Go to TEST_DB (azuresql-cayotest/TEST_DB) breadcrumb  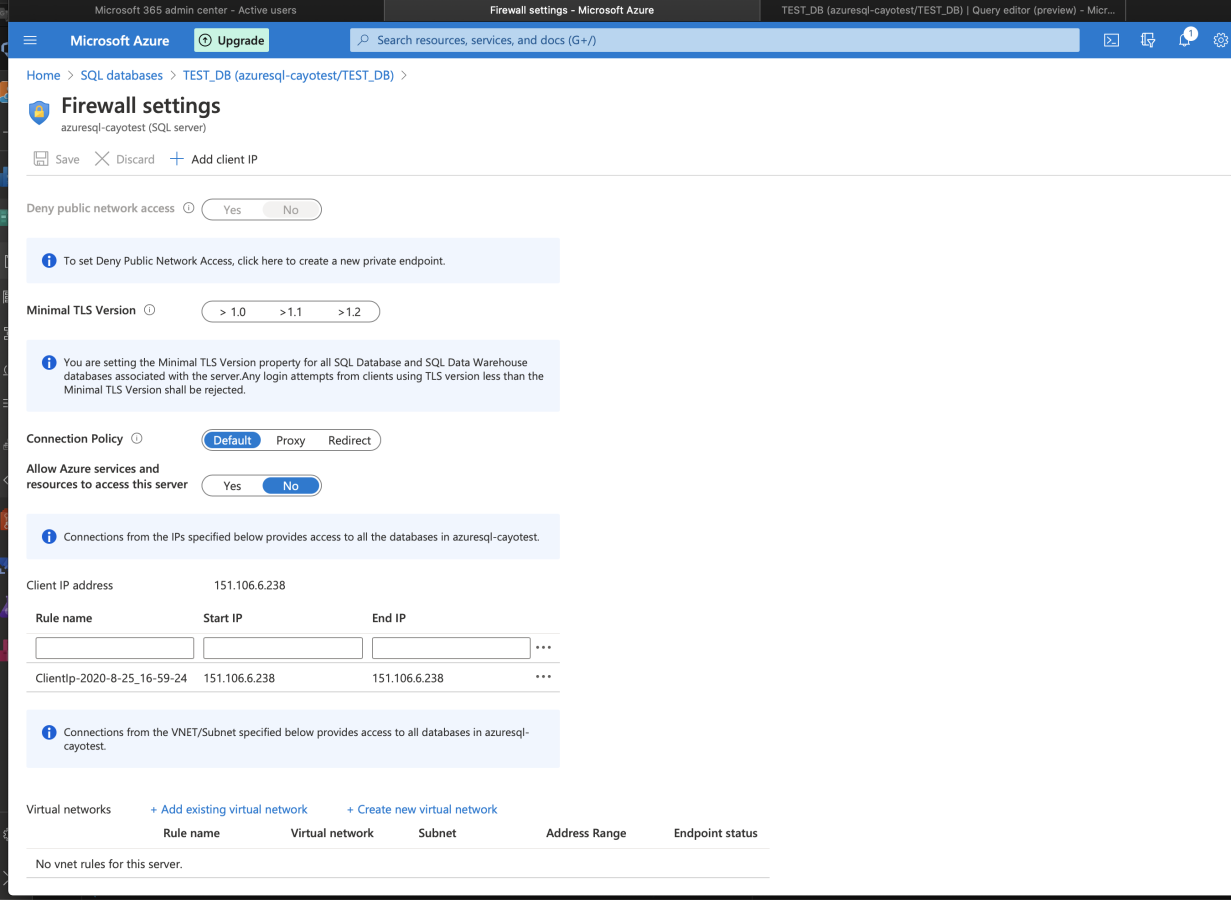click(288, 75)
